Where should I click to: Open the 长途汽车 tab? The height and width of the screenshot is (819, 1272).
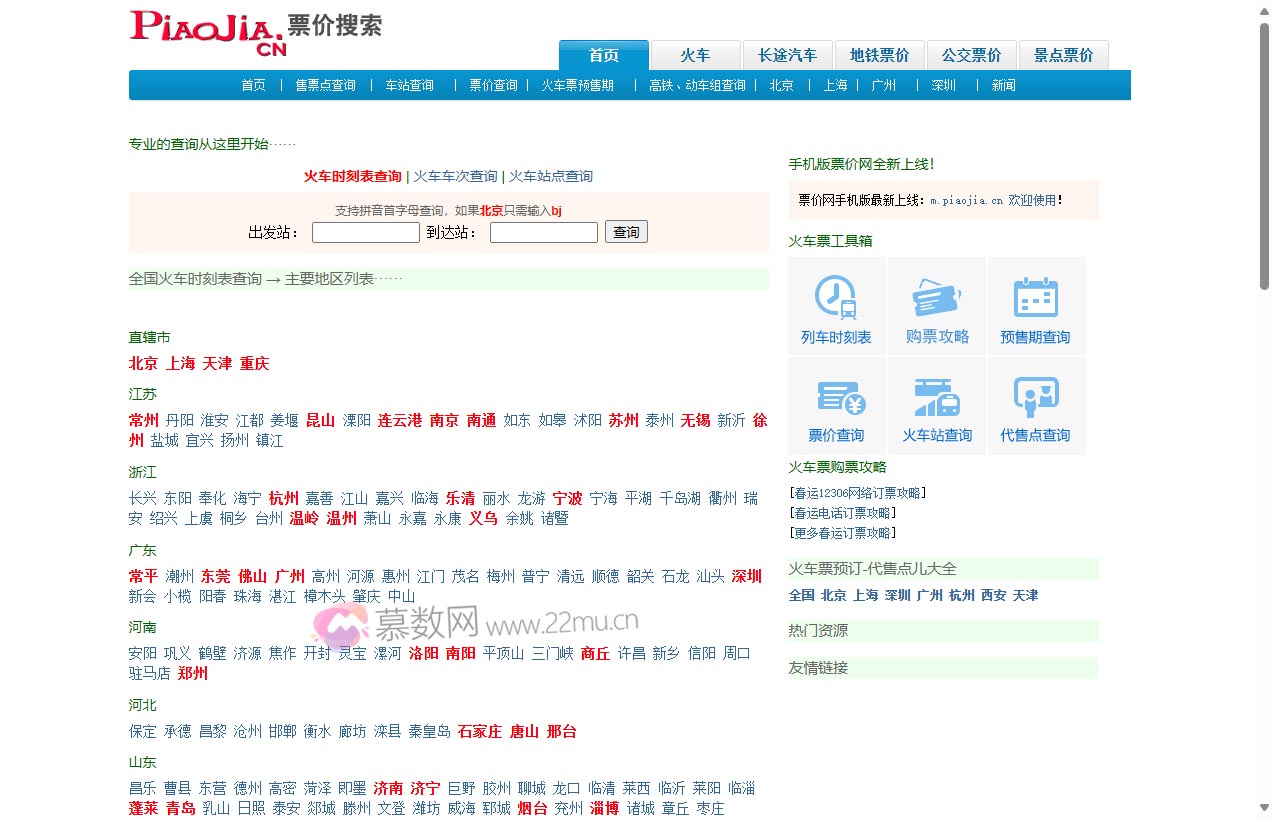pyautogui.click(x=787, y=55)
